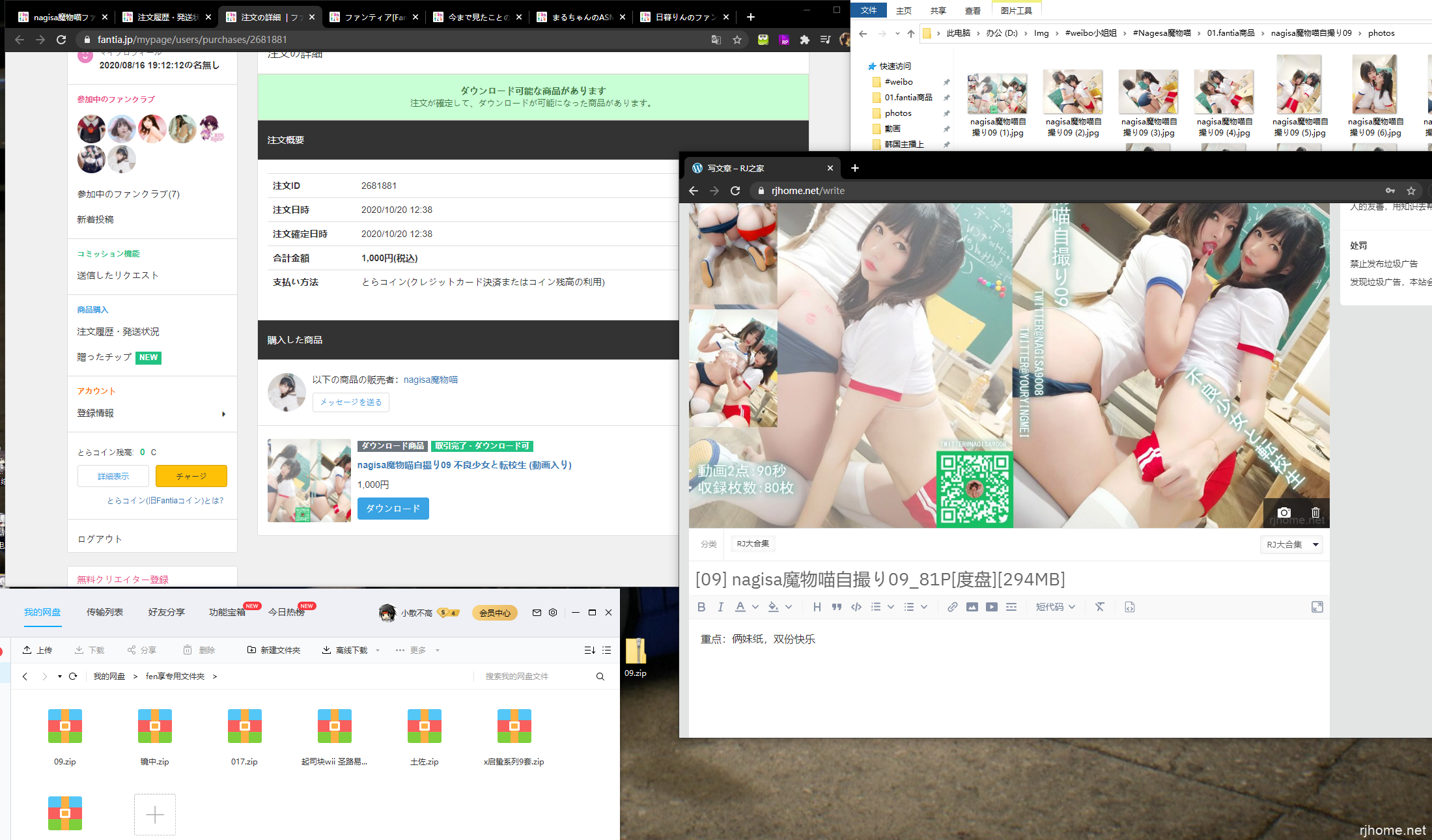Open the 查看 ribbon tab in File Explorer
Image resolution: width=1432 pixels, height=840 pixels.
pos(972,10)
